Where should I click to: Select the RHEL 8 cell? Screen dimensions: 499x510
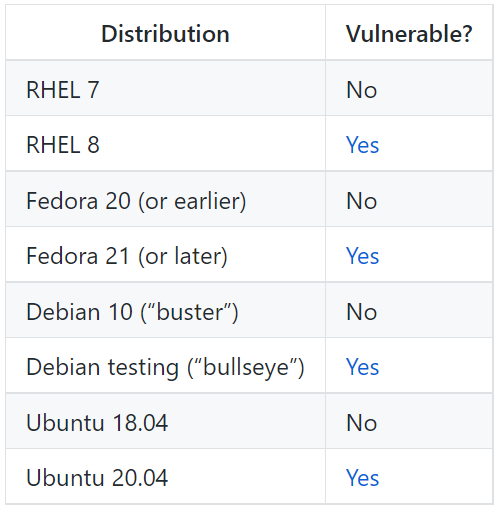coord(165,143)
